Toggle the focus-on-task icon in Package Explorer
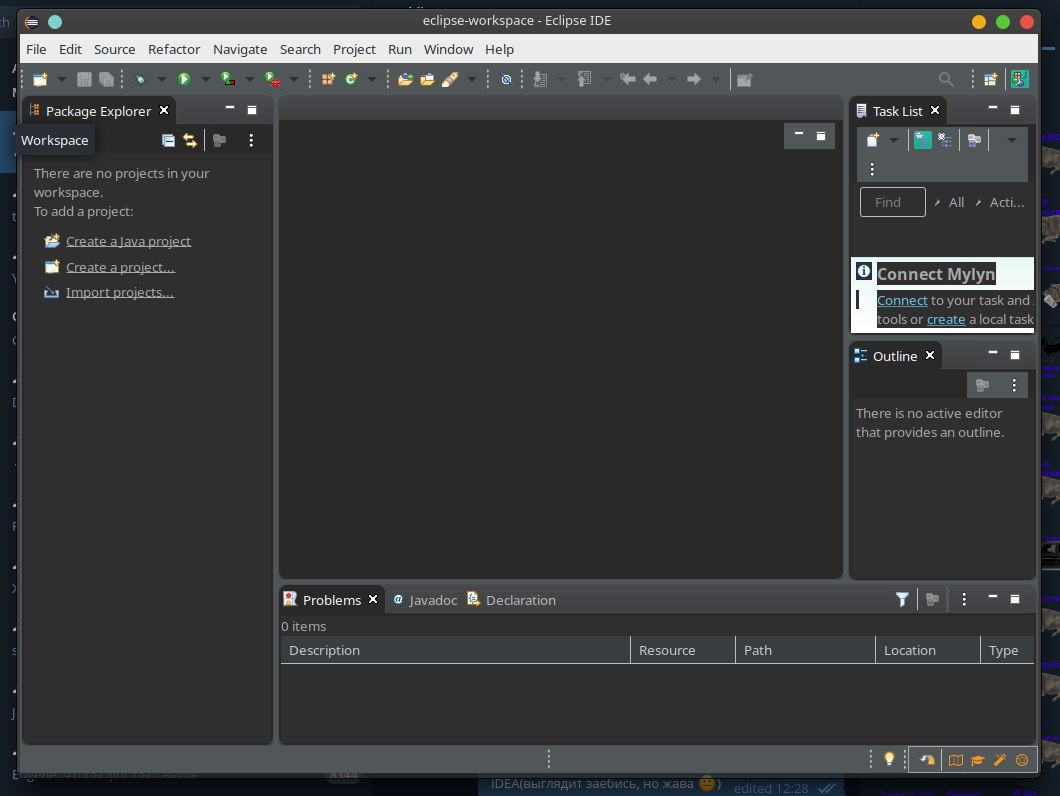 [219, 140]
